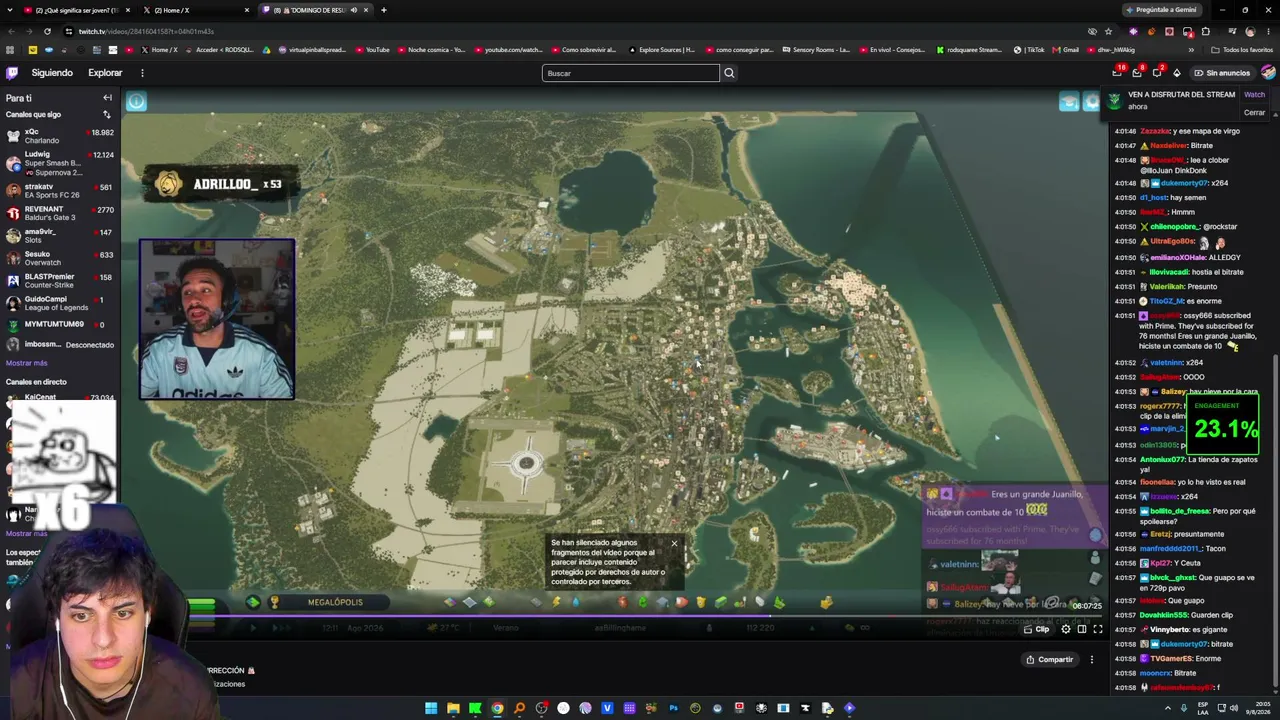
Task: Click the Sin anuncios button
Action: click(1221, 73)
